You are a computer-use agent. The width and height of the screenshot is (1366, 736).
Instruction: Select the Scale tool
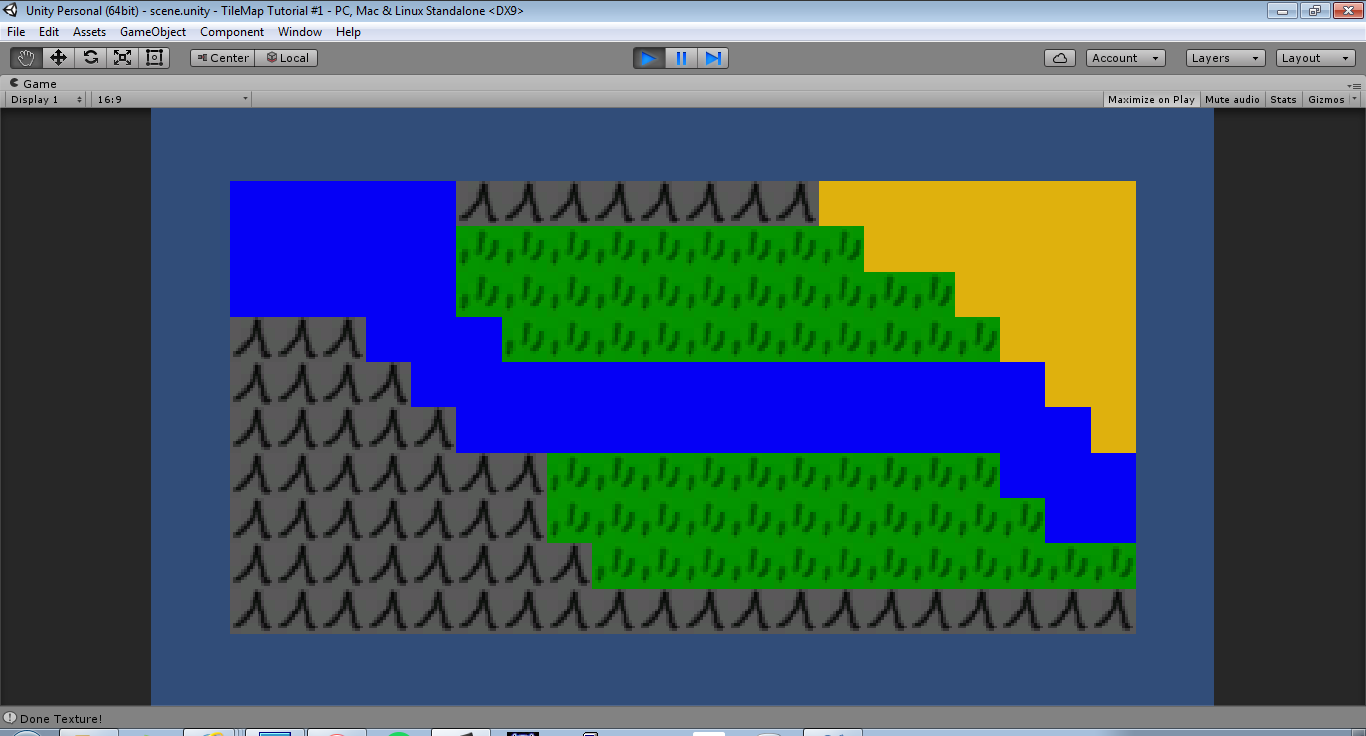pos(122,58)
